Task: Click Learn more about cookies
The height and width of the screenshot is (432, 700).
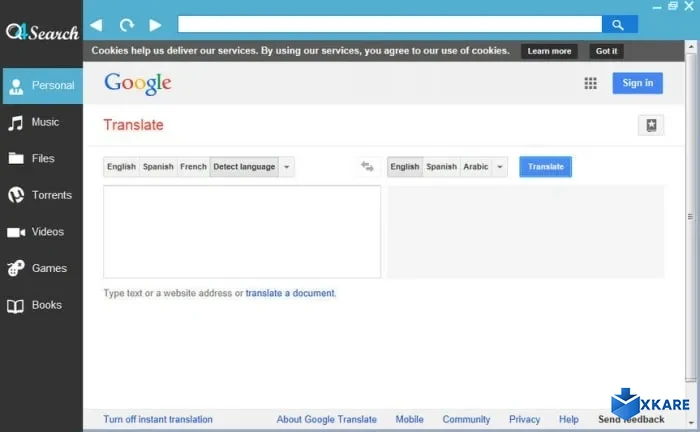Action: pos(549,51)
